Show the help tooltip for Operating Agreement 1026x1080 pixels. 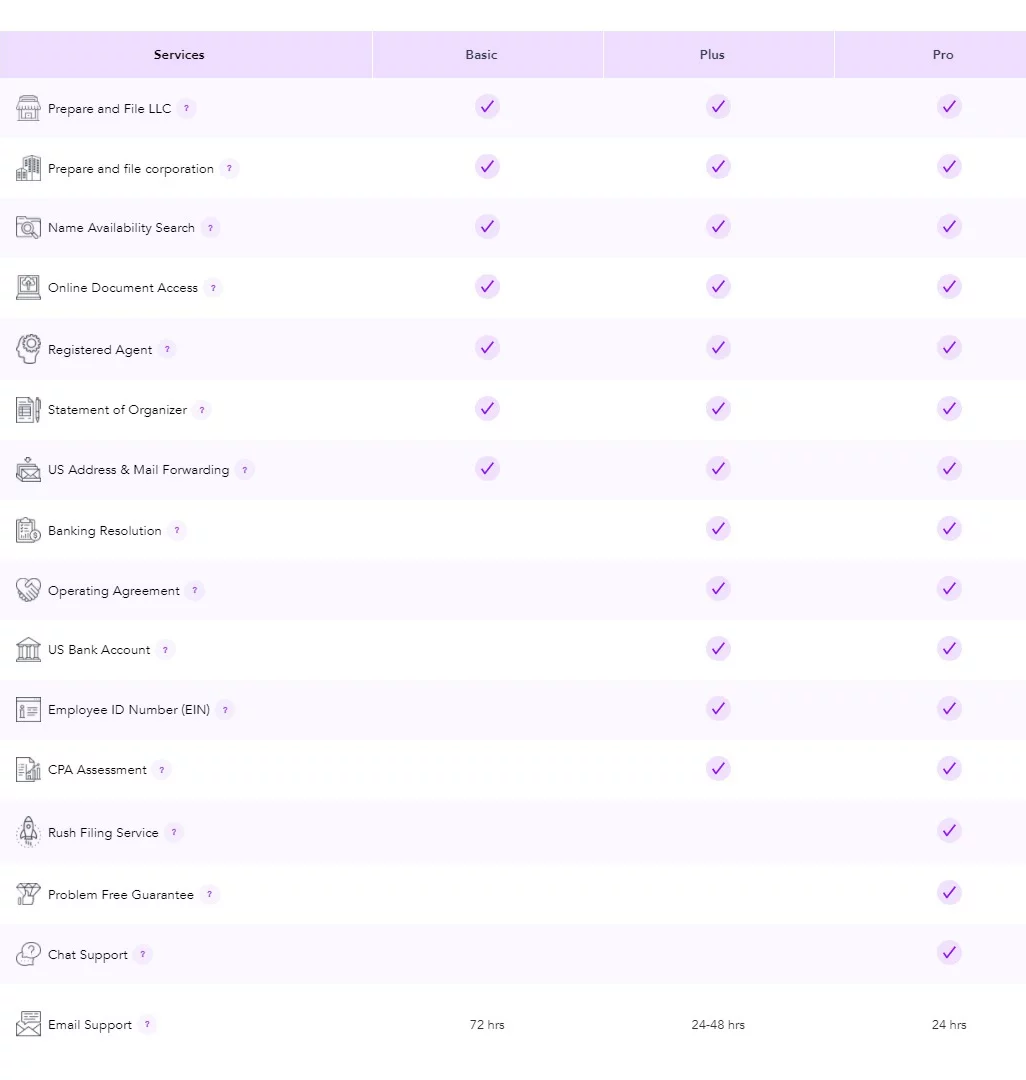(195, 591)
